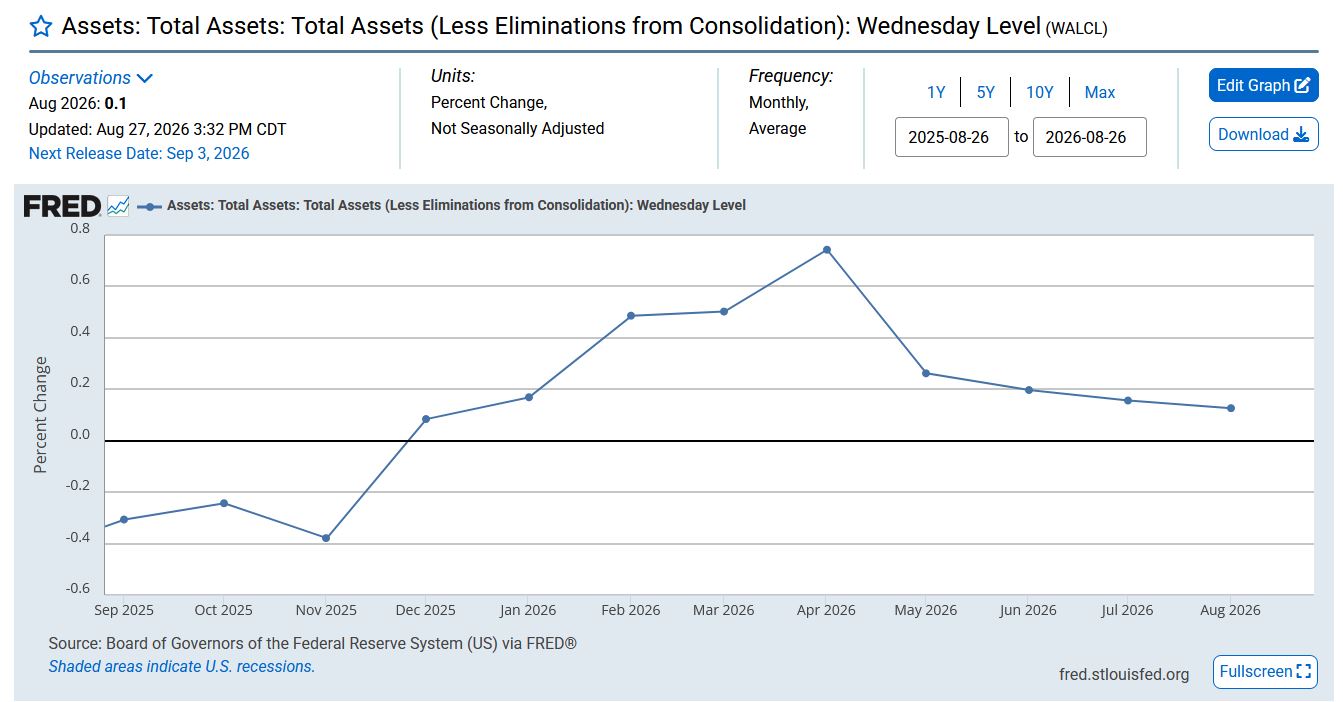Open the chart in Fullscreen
This screenshot has height=702, width=1343.
(x=1265, y=671)
